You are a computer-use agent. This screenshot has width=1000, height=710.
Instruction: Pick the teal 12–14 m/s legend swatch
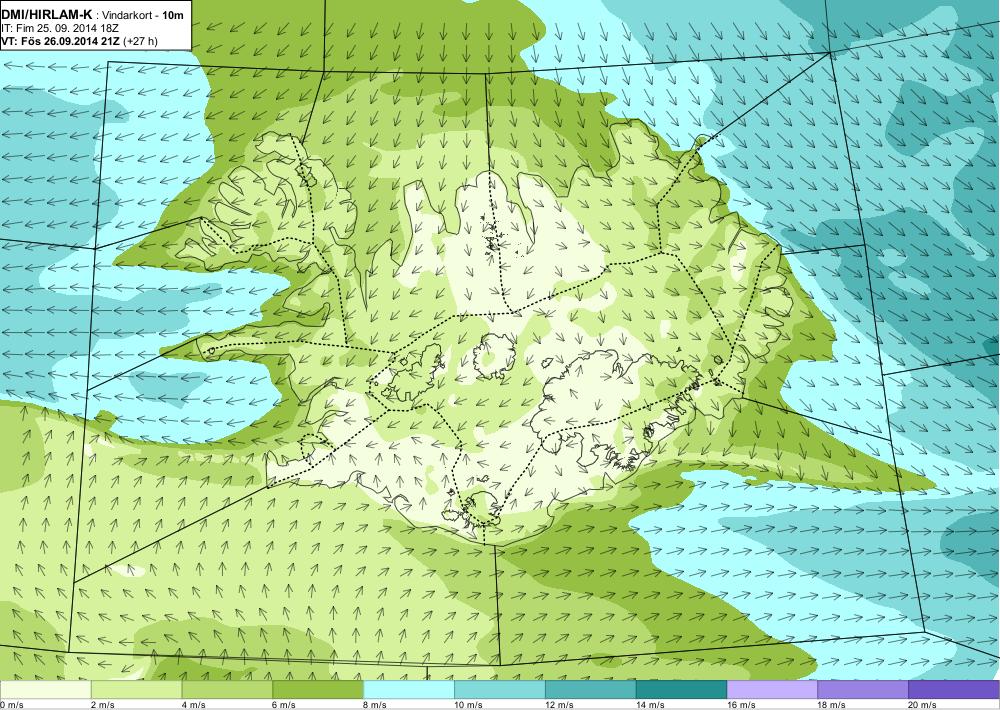[x=591, y=690]
